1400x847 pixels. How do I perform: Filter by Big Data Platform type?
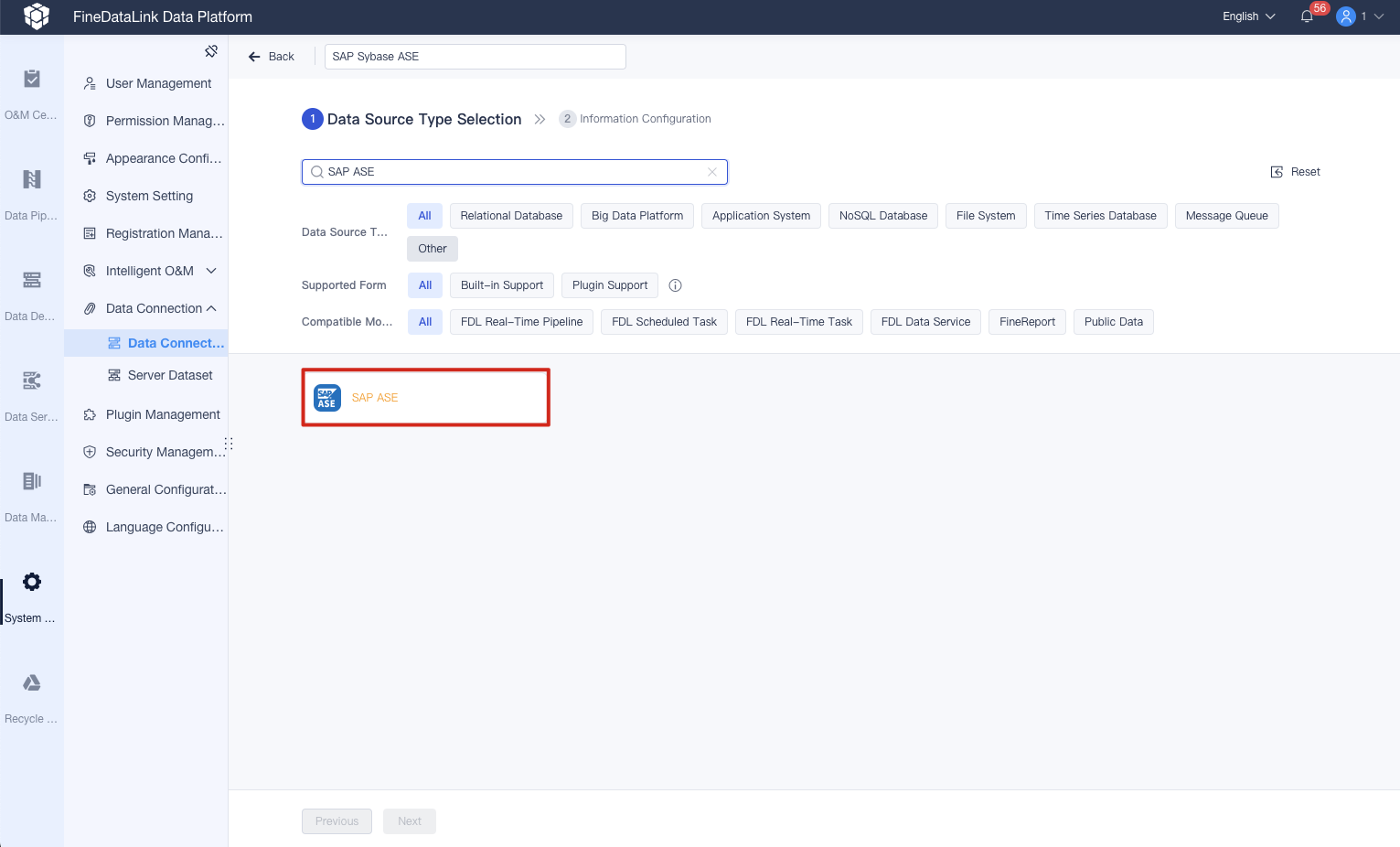click(637, 216)
